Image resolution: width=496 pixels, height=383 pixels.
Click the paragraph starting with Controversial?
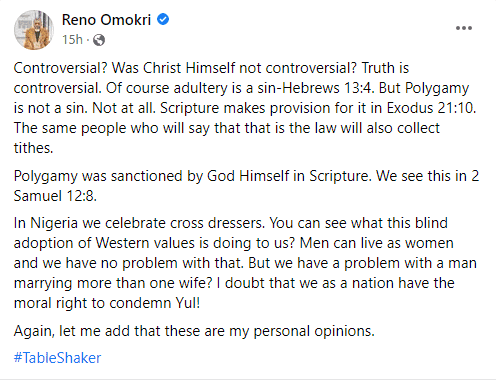pyautogui.click(x=245, y=108)
